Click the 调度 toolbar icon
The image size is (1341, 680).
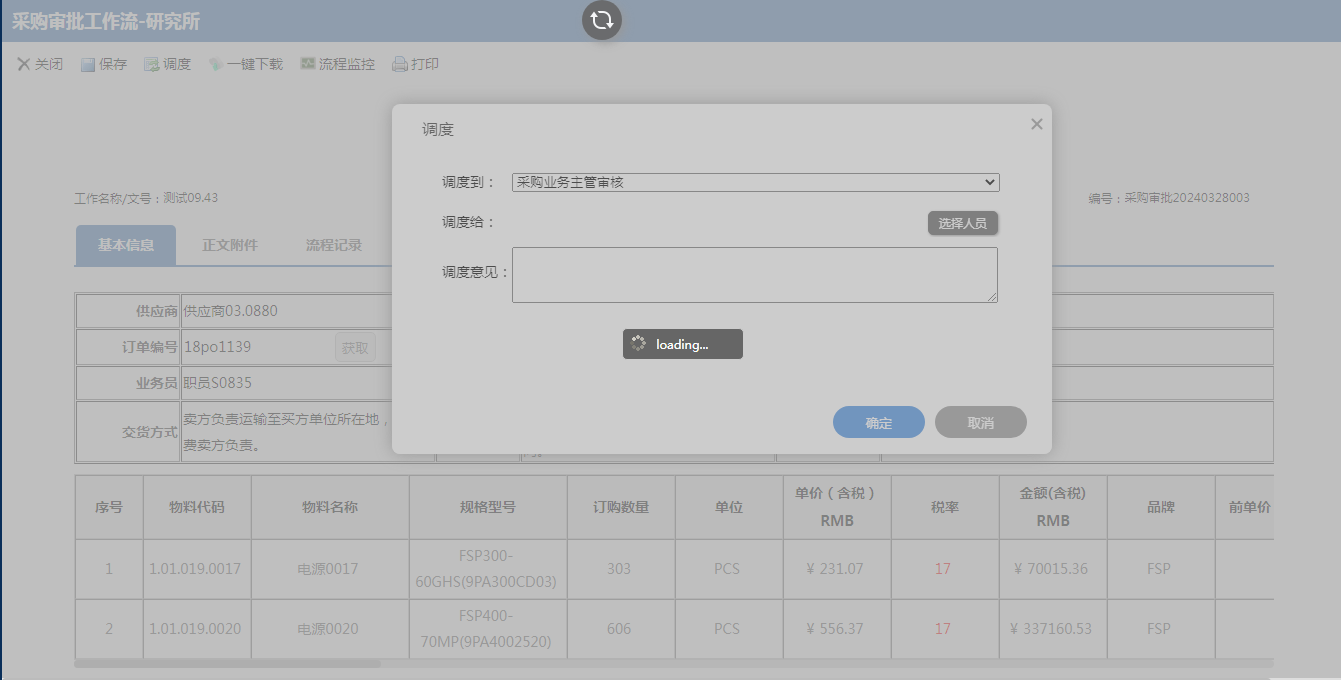click(x=151, y=64)
